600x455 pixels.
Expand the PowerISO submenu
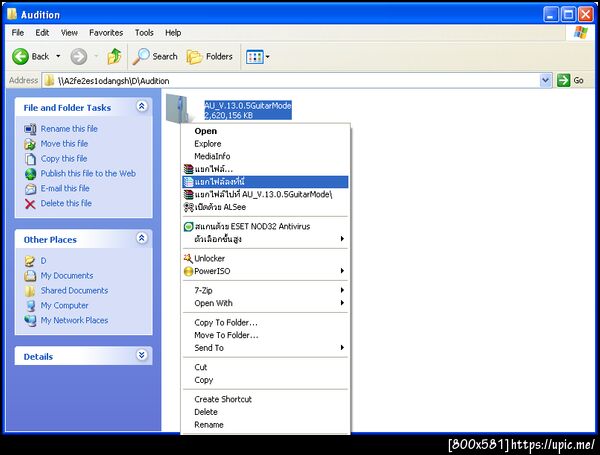click(266, 271)
